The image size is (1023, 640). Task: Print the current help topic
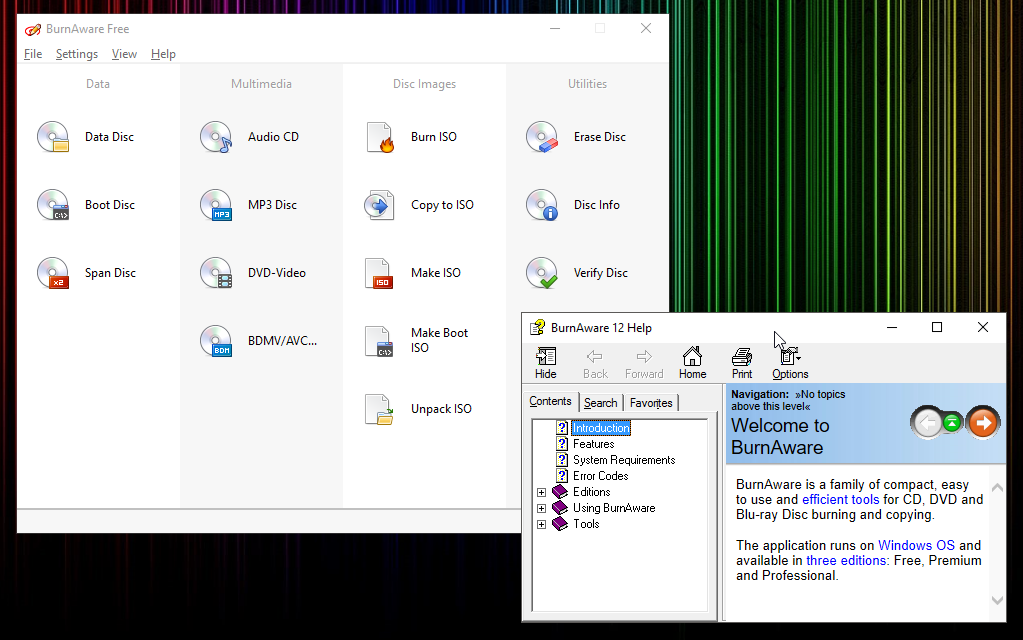tap(742, 363)
